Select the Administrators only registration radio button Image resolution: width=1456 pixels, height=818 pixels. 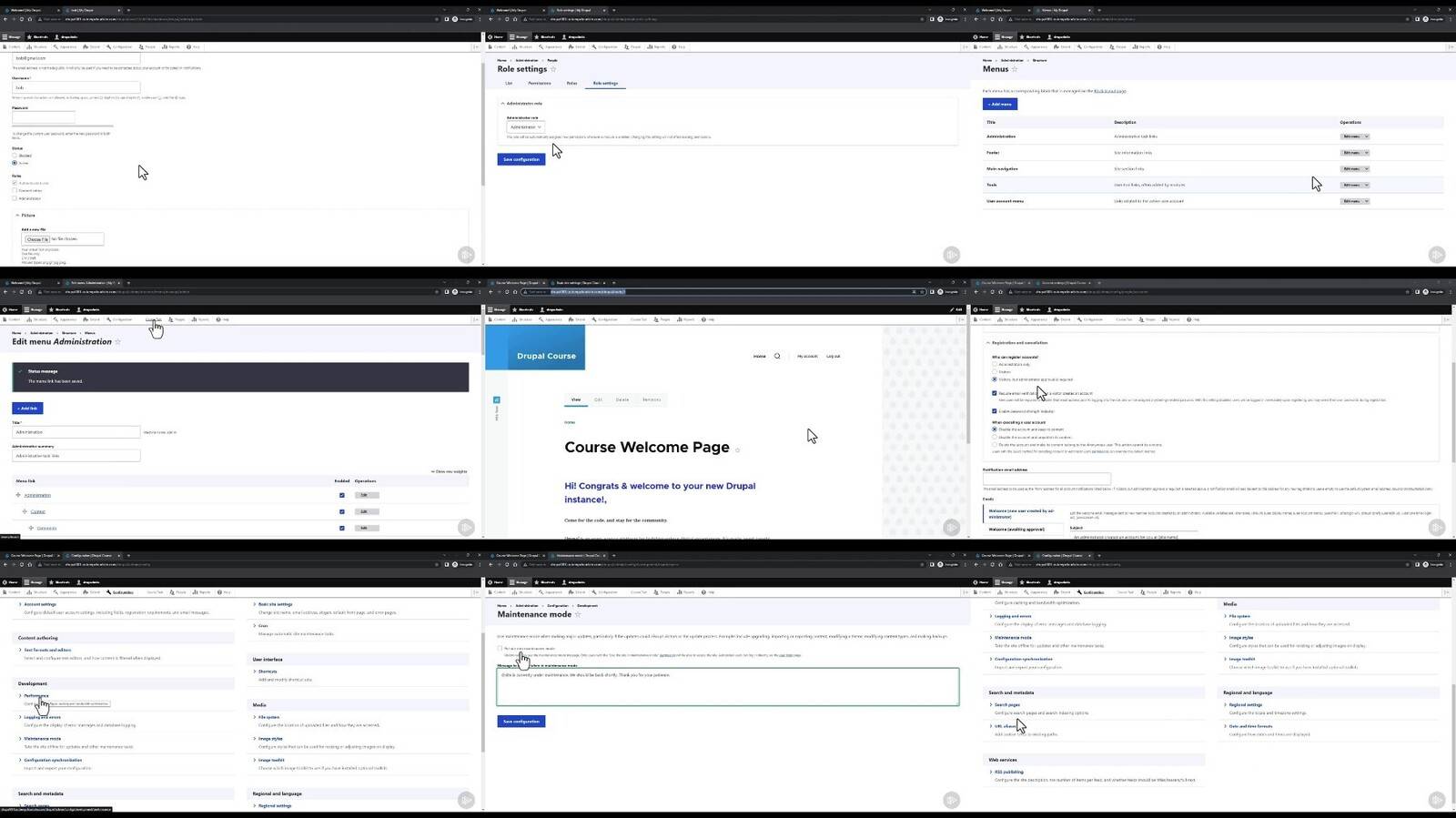click(x=995, y=364)
